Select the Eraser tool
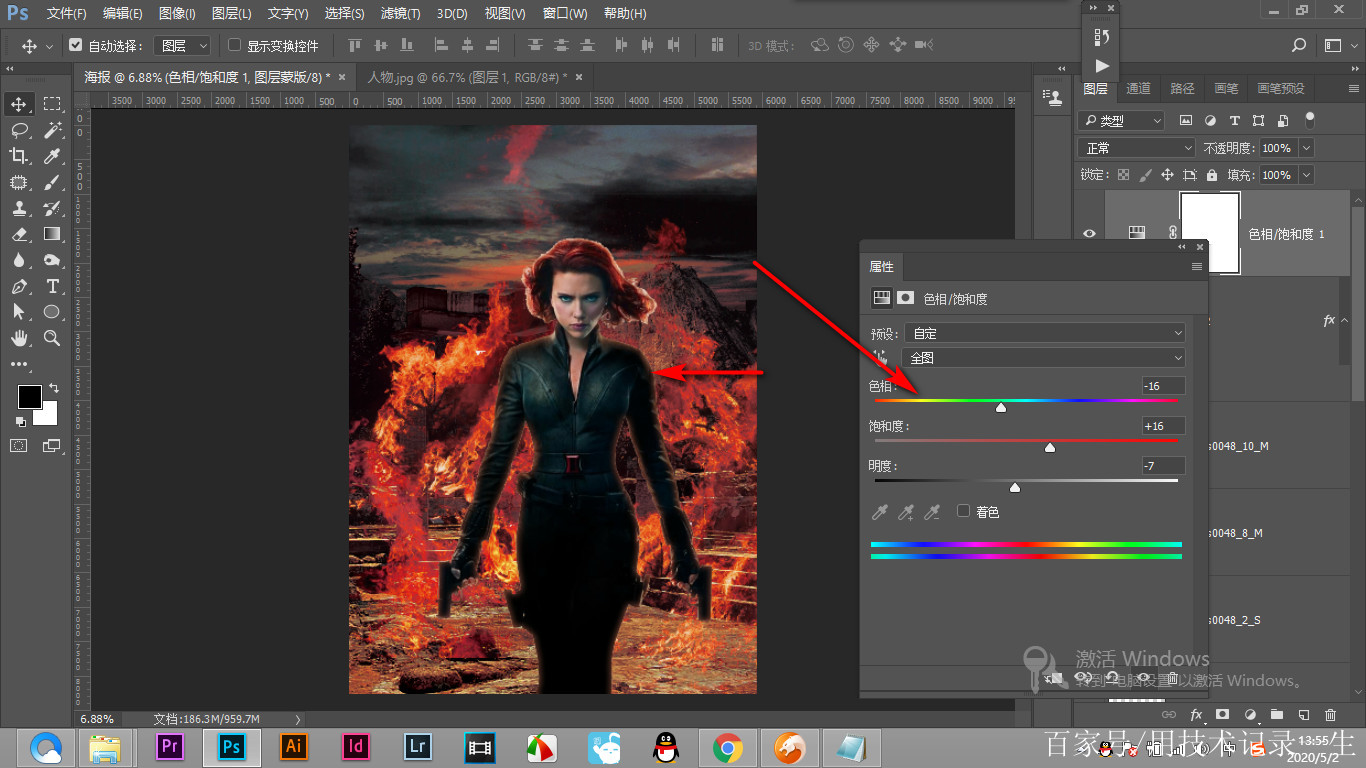1366x768 pixels. click(19, 234)
